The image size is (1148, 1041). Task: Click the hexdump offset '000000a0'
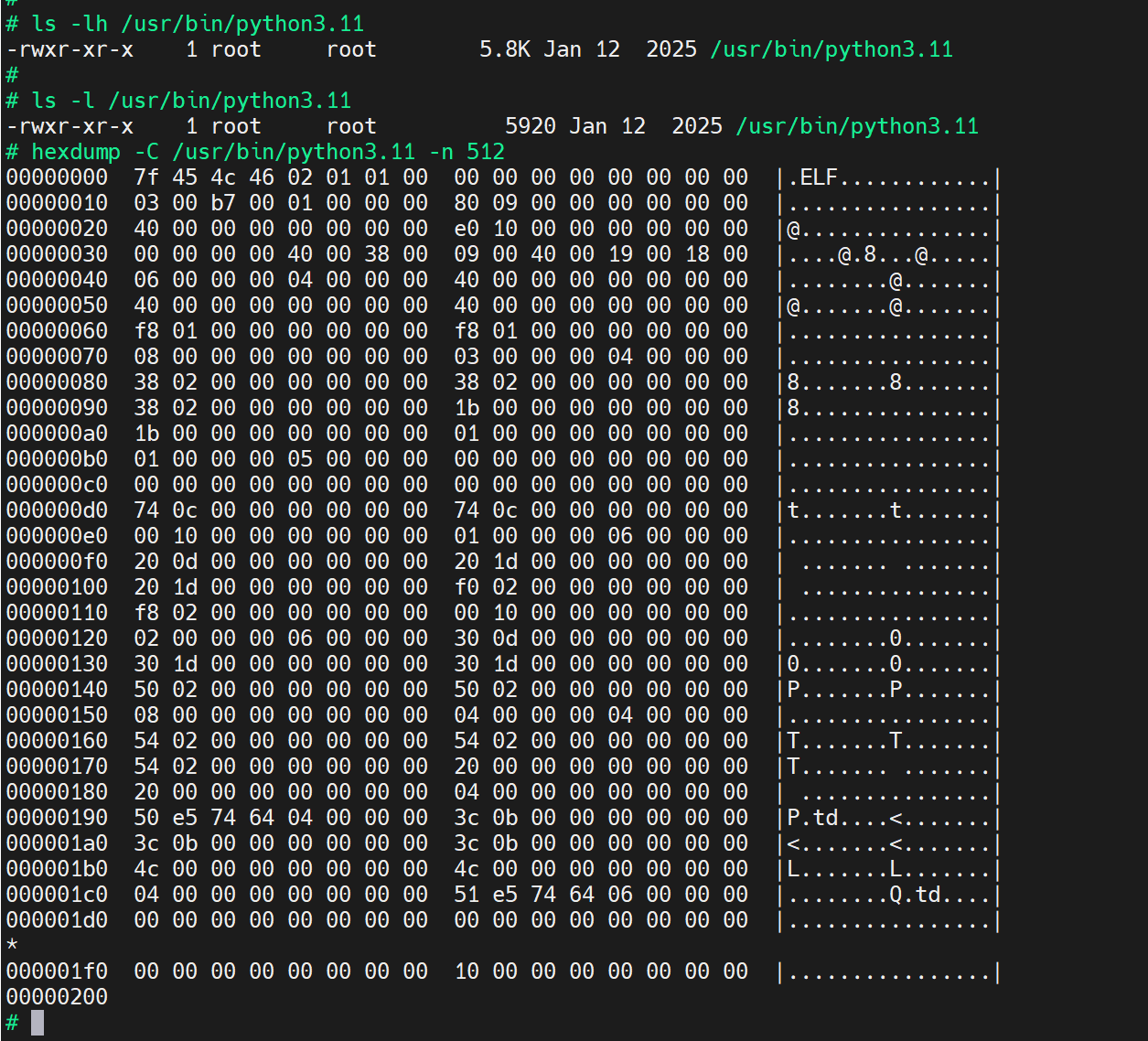[57, 434]
